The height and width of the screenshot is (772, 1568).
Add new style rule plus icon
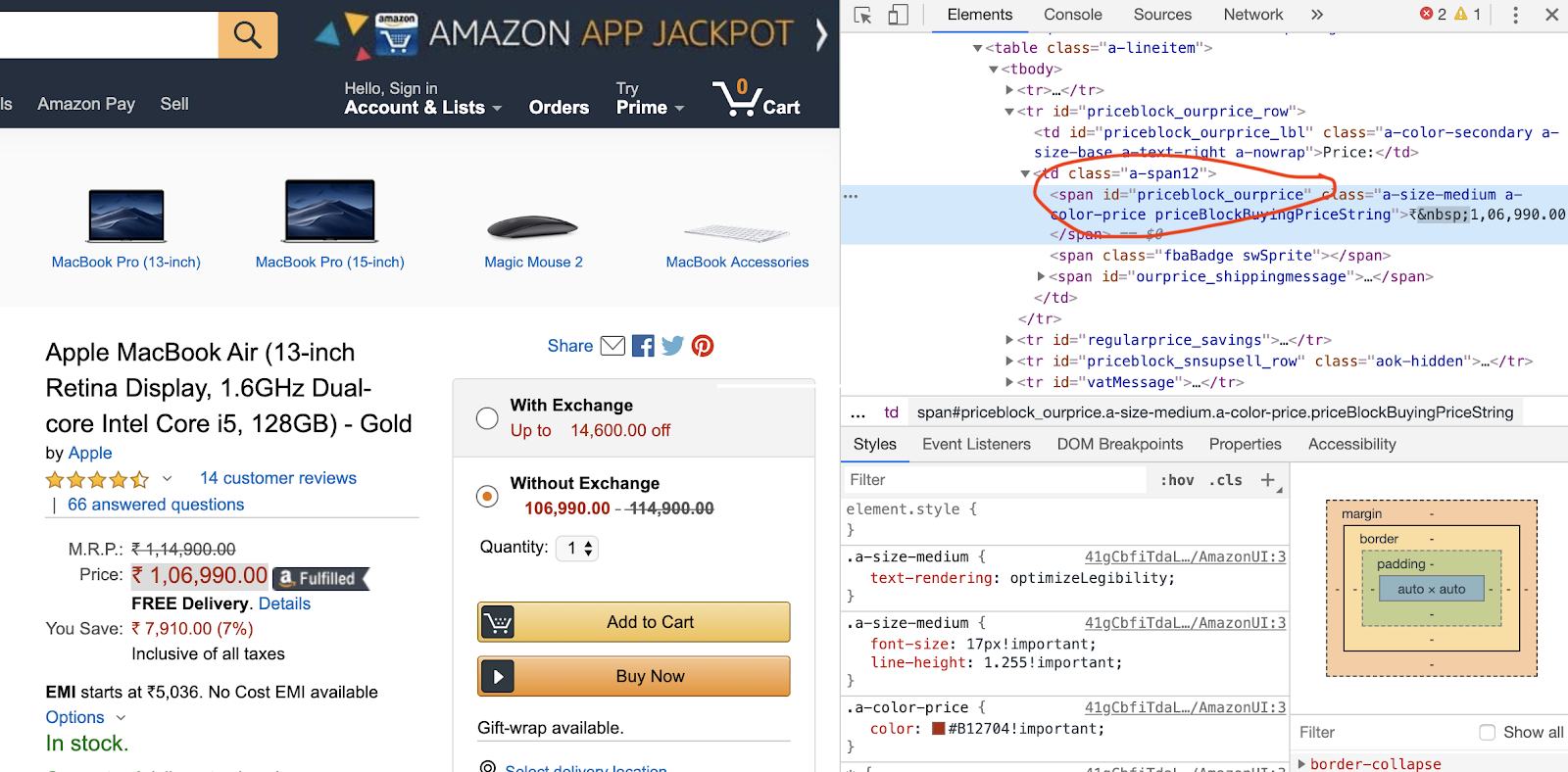point(1268,479)
